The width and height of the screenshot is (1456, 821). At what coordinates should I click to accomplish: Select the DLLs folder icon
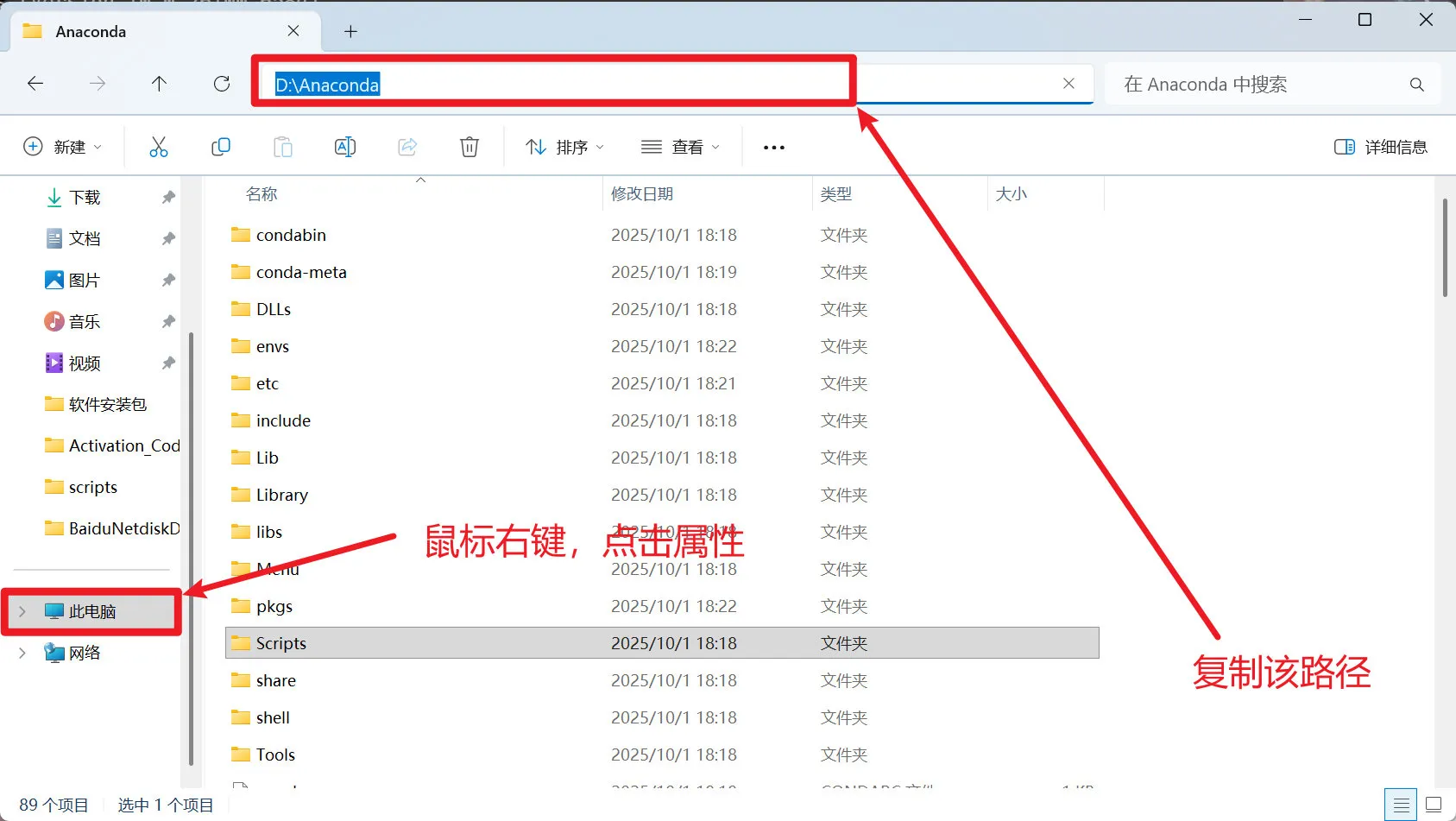(x=241, y=309)
